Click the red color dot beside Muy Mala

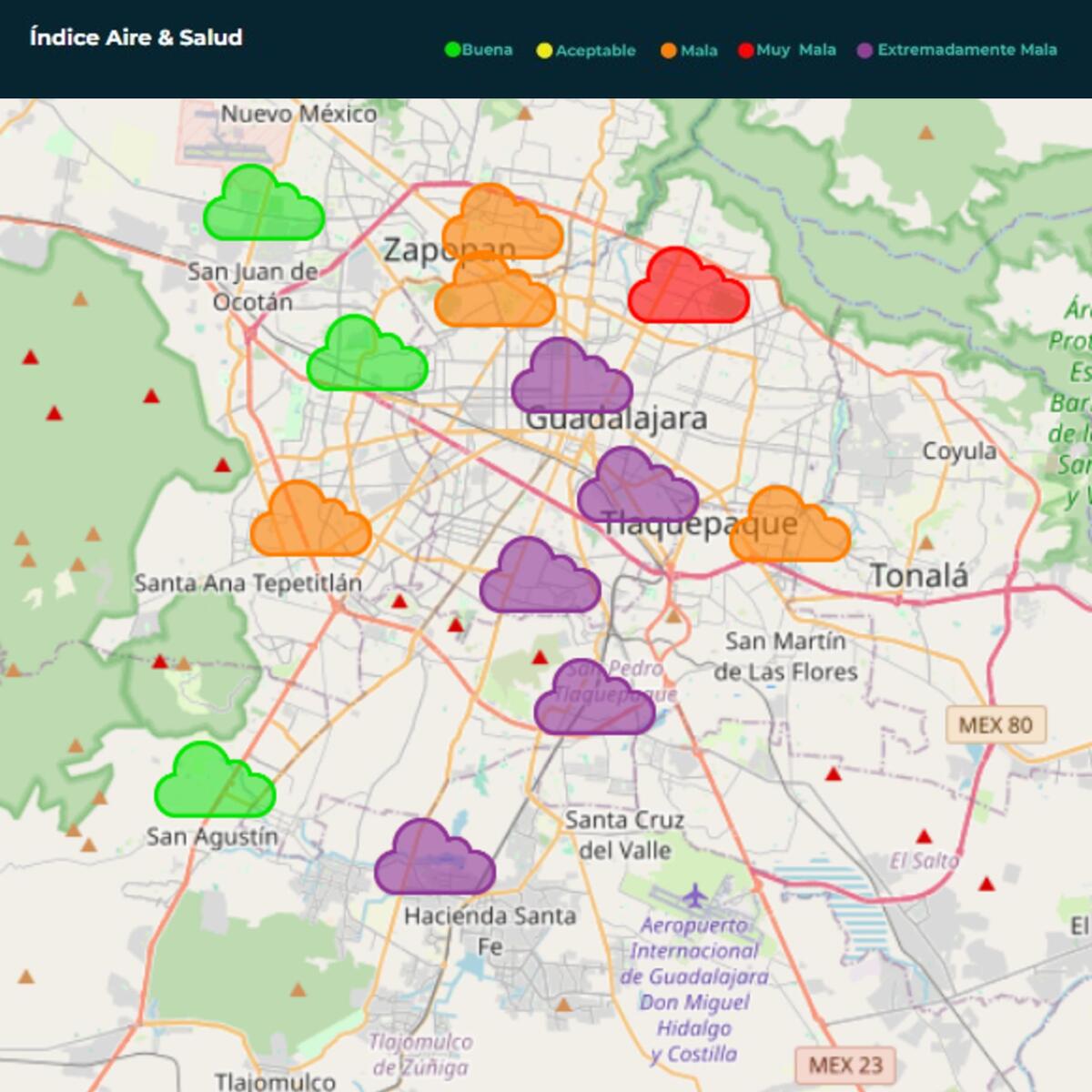click(x=744, y=50)
